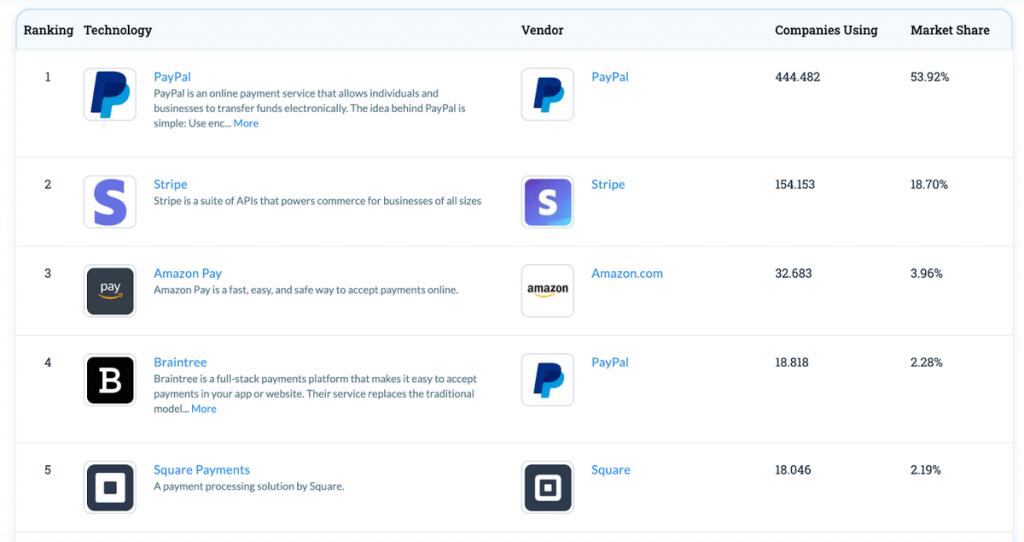Click PayPal vendor logo in first row
1024x542 pixels.
point(547,95)
